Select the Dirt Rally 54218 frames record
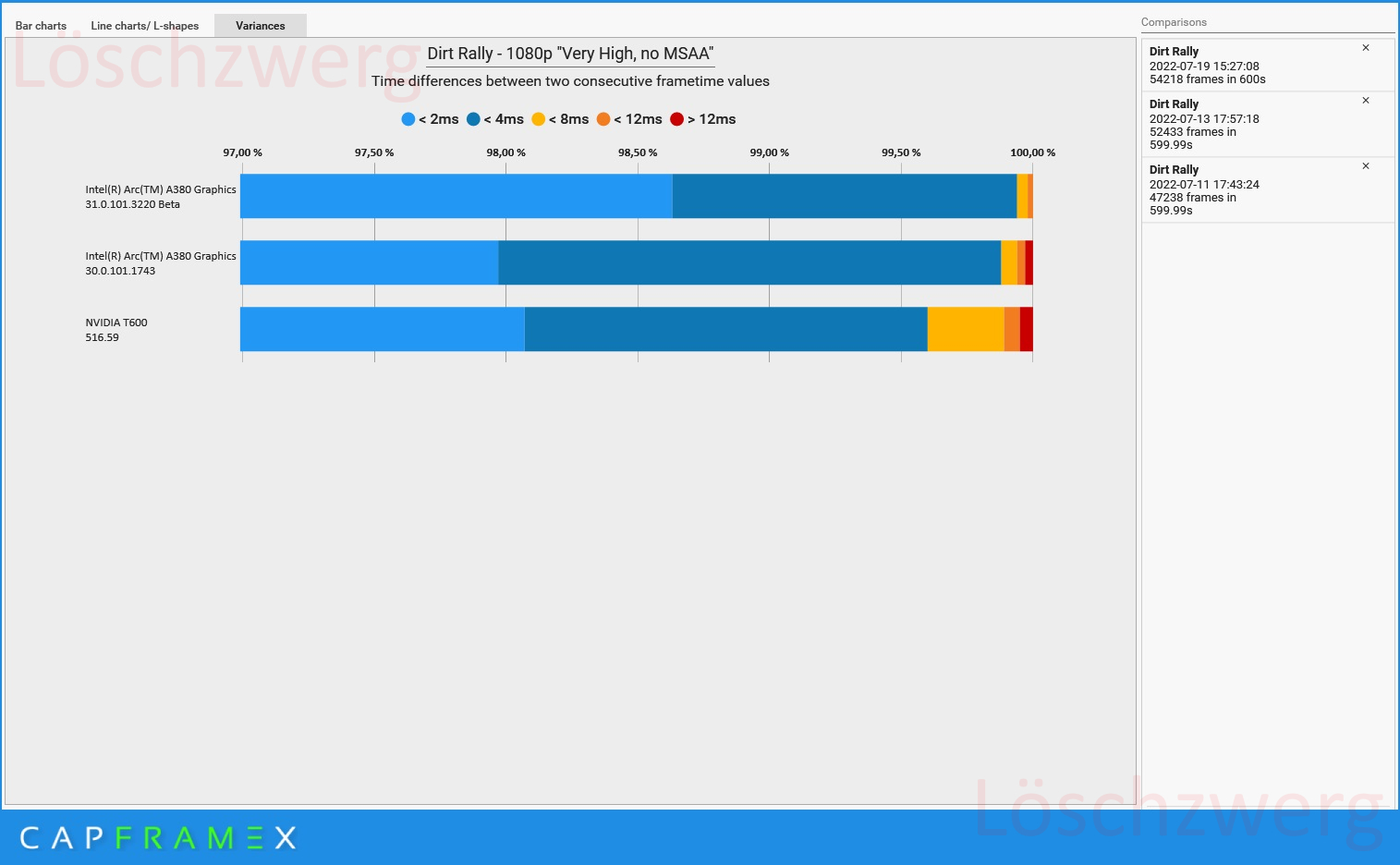This screenshot has height=865, width=1400. tap(1268, 65)
